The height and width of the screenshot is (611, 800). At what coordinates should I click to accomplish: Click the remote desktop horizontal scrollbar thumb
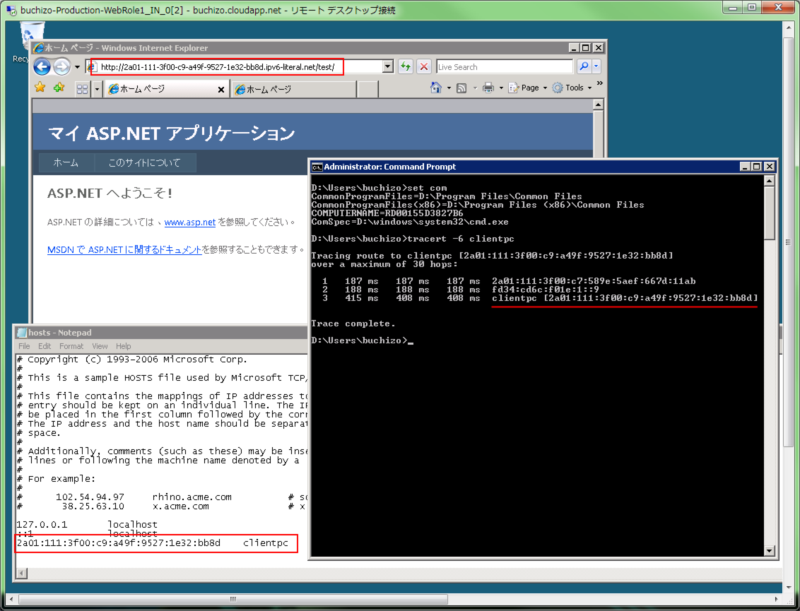pyautogui.click(x=233, y=599)
